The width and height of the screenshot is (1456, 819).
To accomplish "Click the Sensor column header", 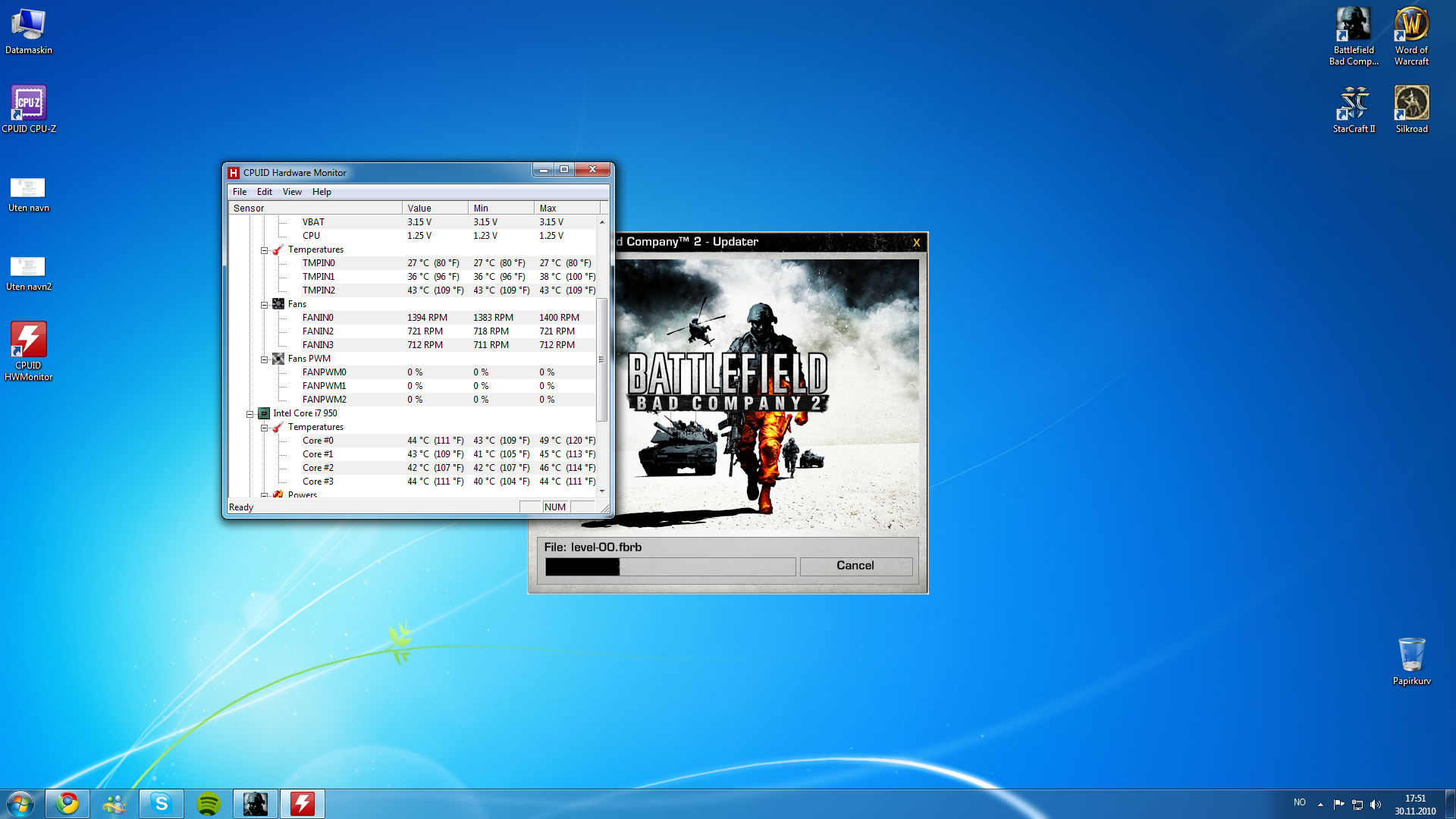I will click(315, 209).
